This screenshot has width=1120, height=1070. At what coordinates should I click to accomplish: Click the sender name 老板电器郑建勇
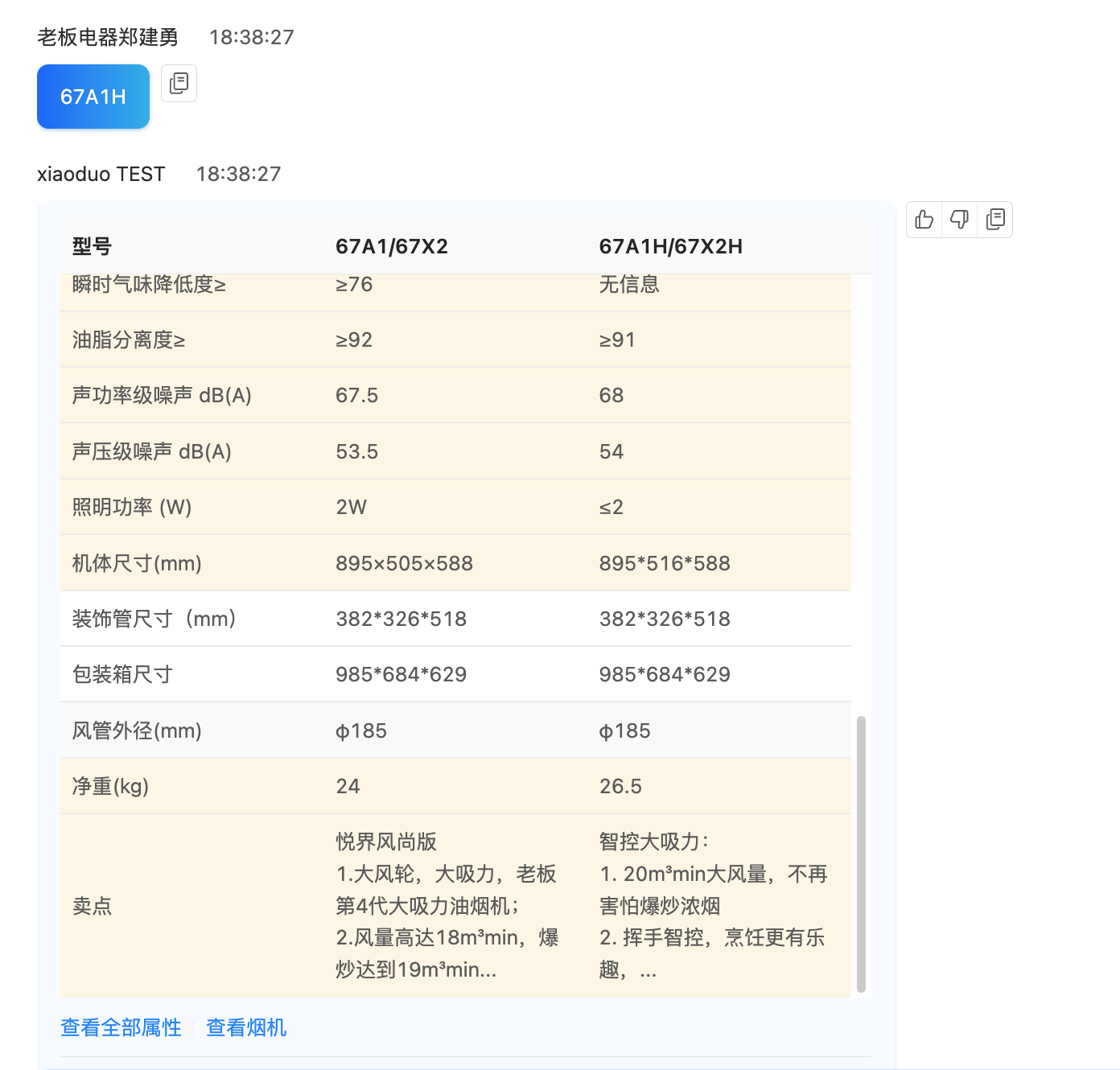(108, 37)
